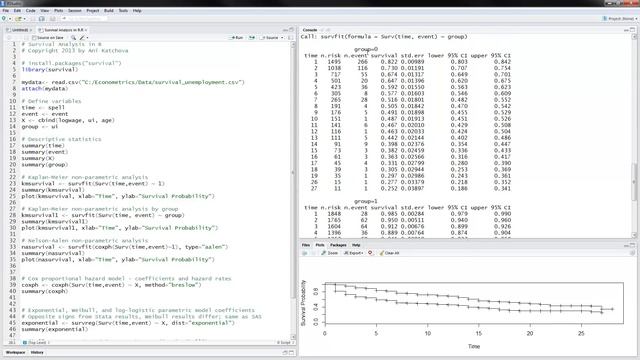Switch to Survival Analysis in R.R tab

pos(64,30)
